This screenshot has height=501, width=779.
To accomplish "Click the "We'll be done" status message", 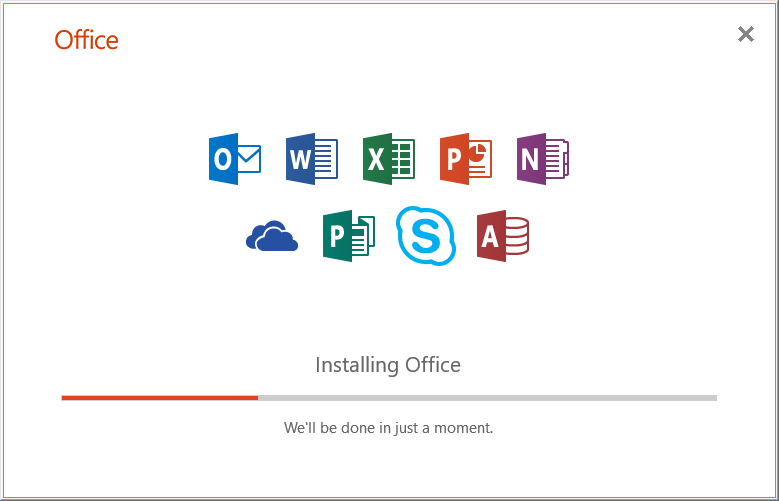I will 389,427.
